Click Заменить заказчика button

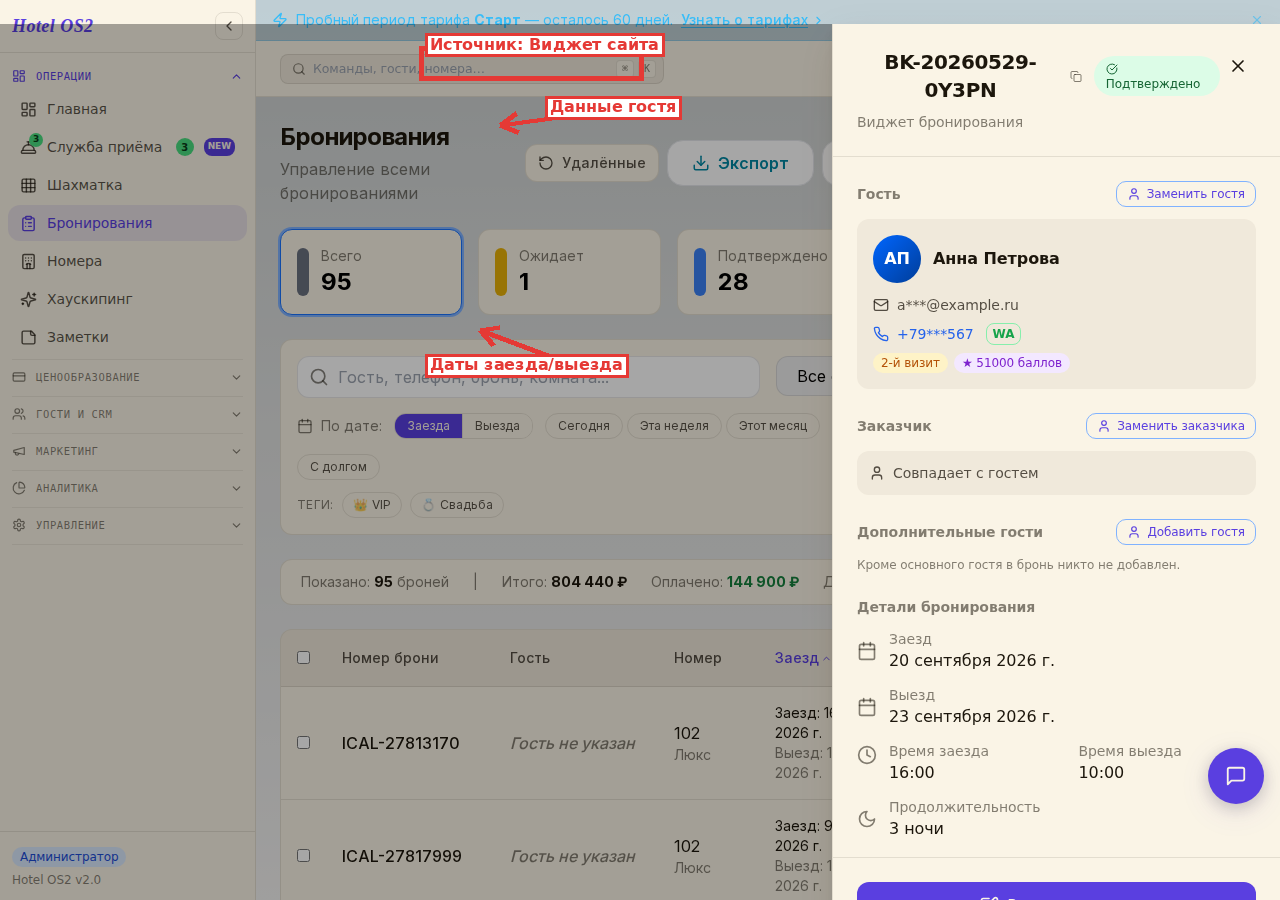[1171, 426]
